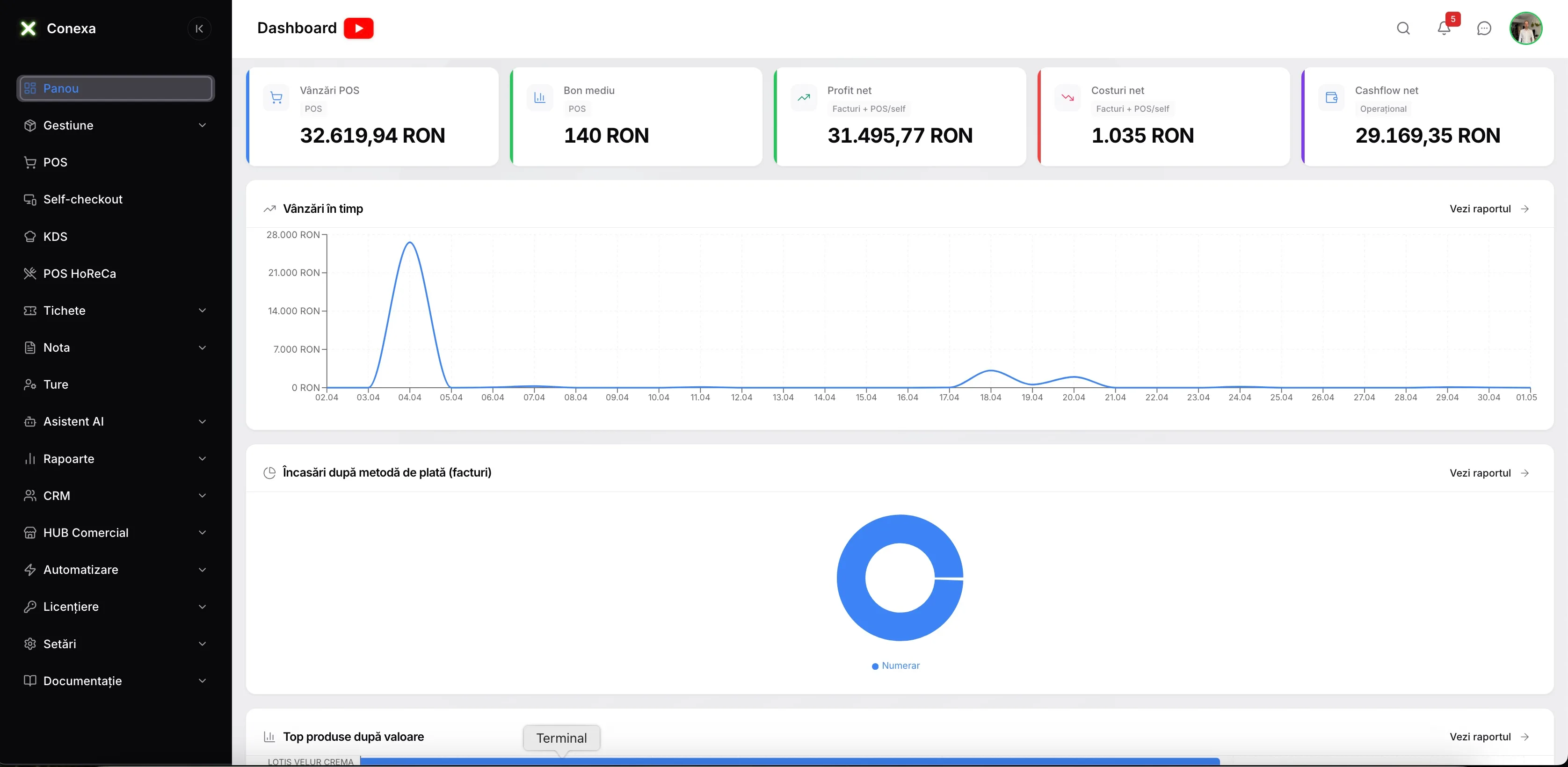Expand the Tichete menu chevron

pos(202,311)
